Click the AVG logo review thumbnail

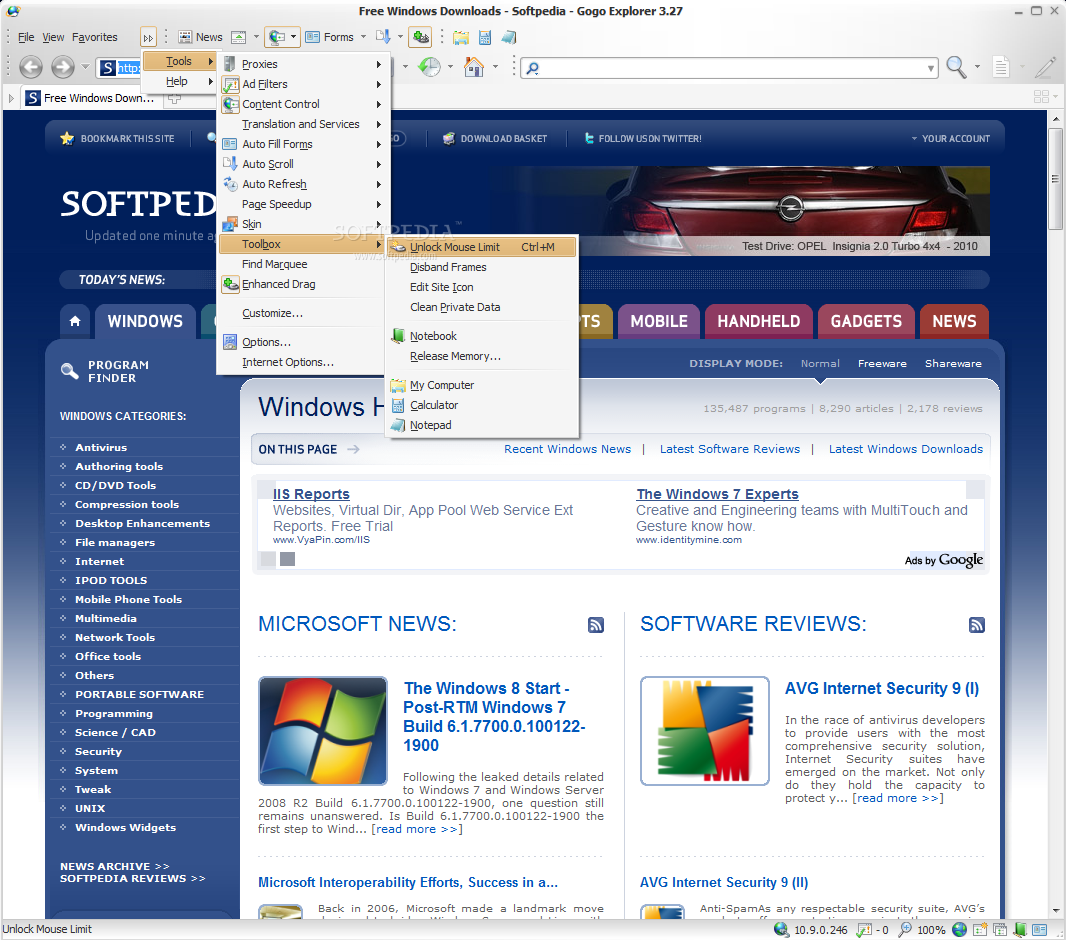click(704, 731)
